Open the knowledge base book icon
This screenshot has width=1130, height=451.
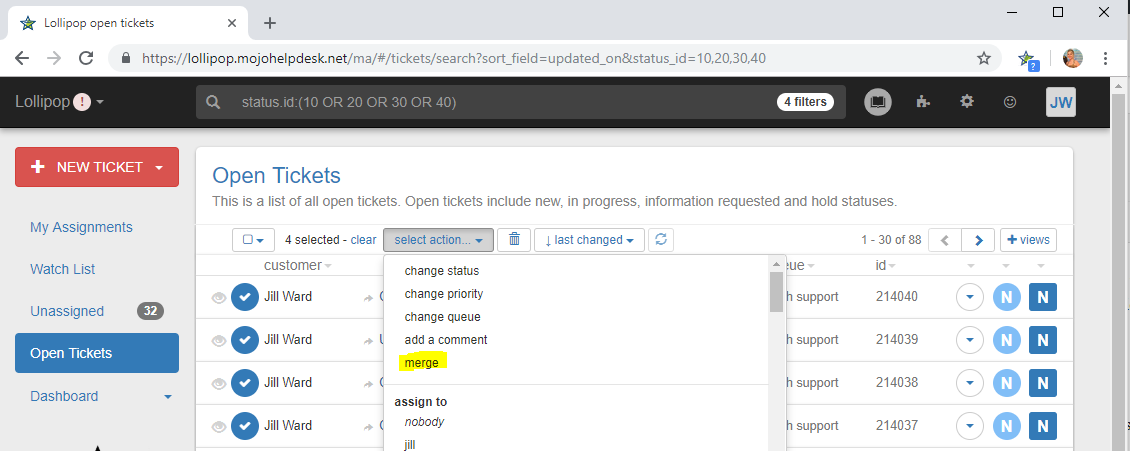878,102
